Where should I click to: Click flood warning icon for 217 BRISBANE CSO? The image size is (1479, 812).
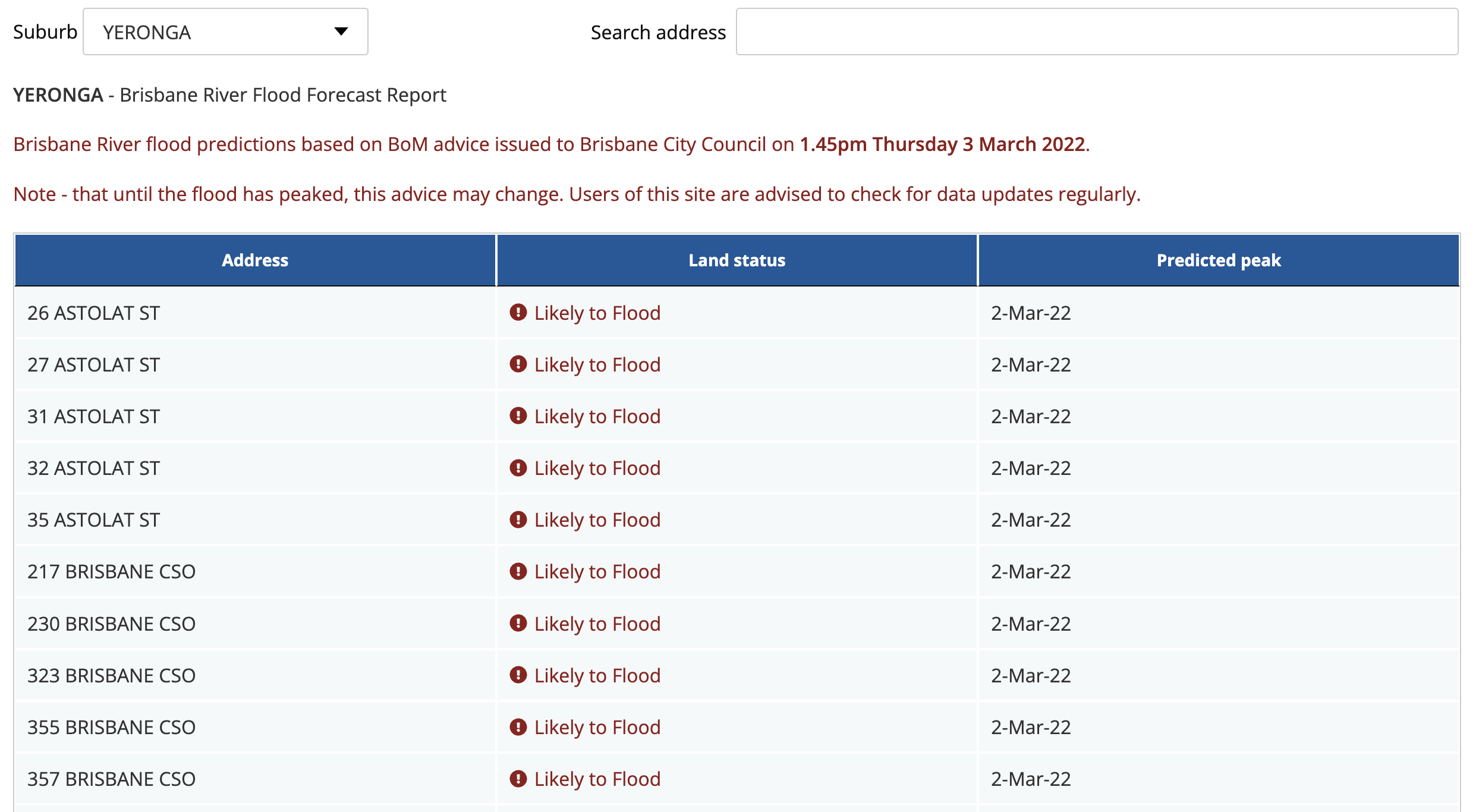click(x=518, y=571)
